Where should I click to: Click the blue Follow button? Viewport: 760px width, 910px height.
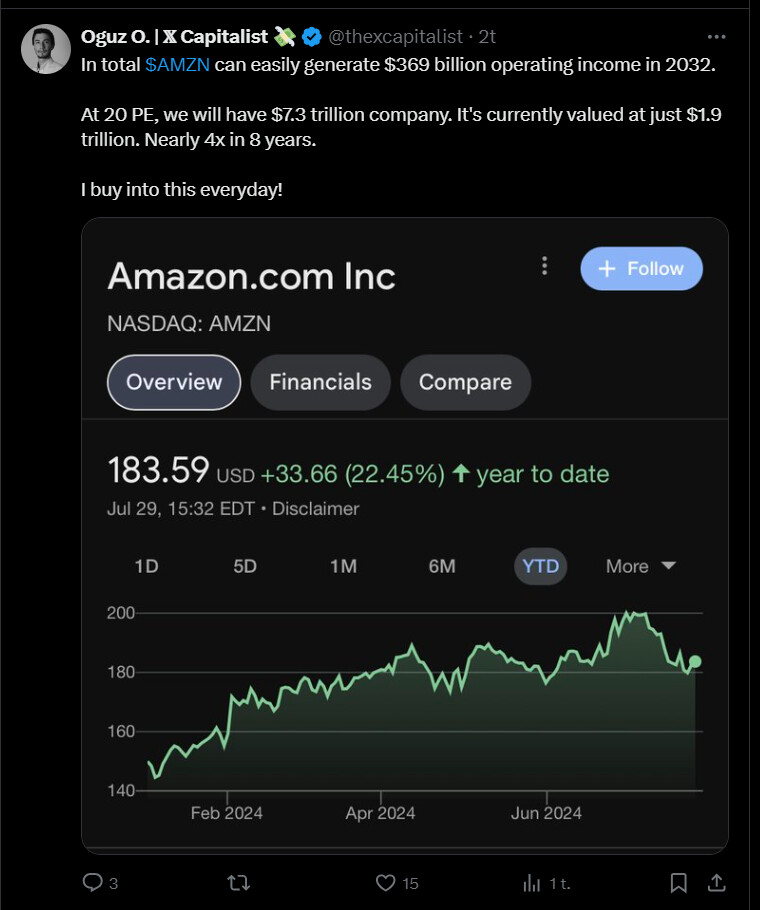point(641,268)
